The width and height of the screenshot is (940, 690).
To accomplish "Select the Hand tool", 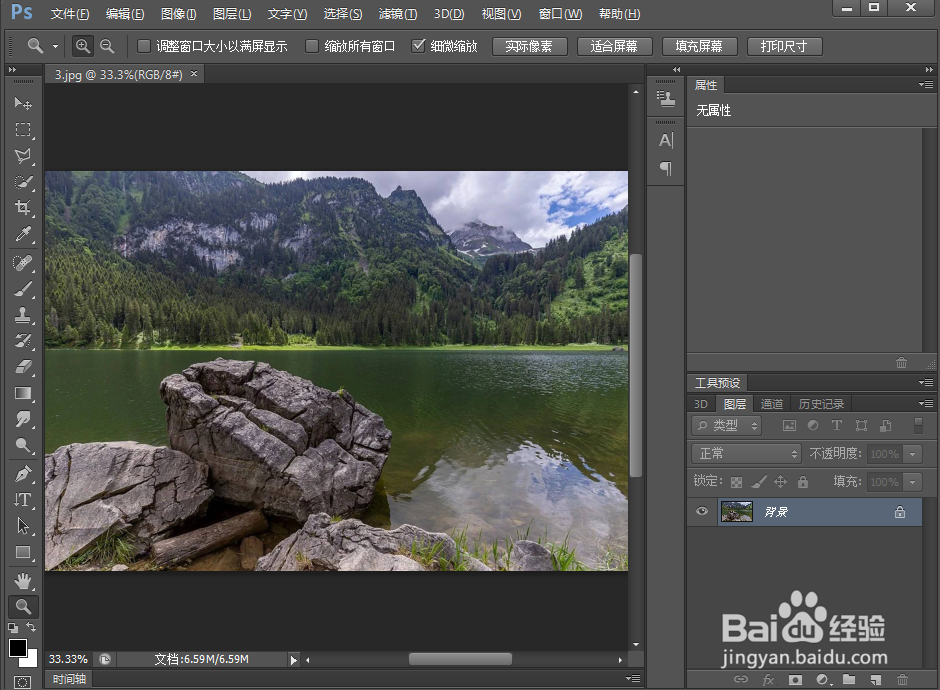I will click(x=23, y=580).
